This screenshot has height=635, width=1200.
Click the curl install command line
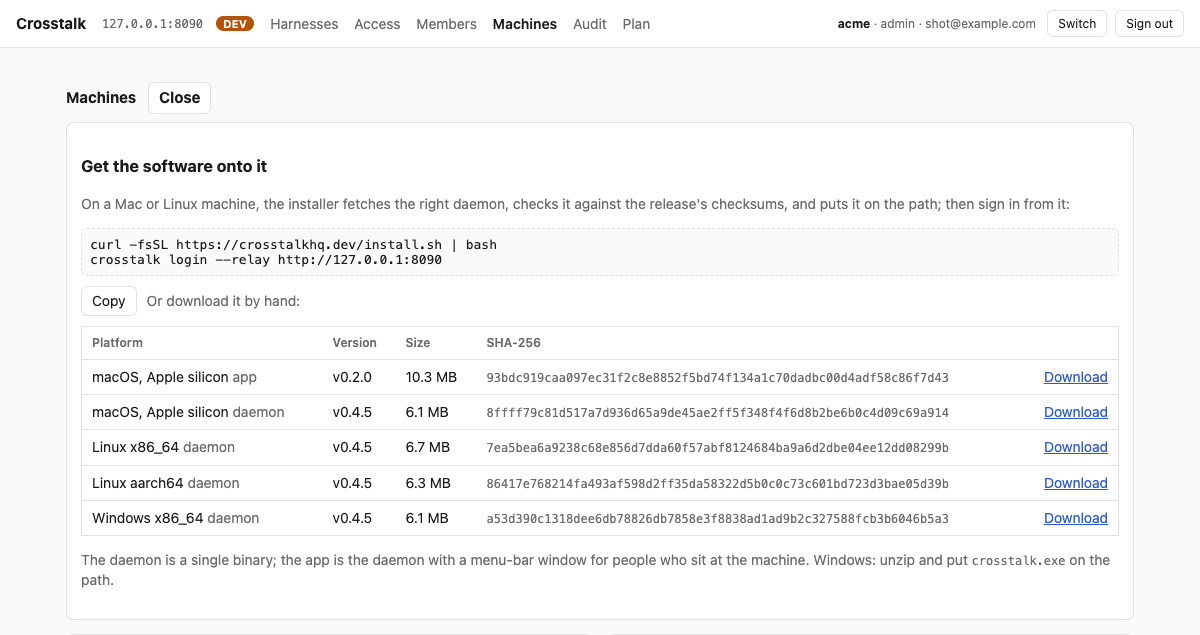click(293, 244)
